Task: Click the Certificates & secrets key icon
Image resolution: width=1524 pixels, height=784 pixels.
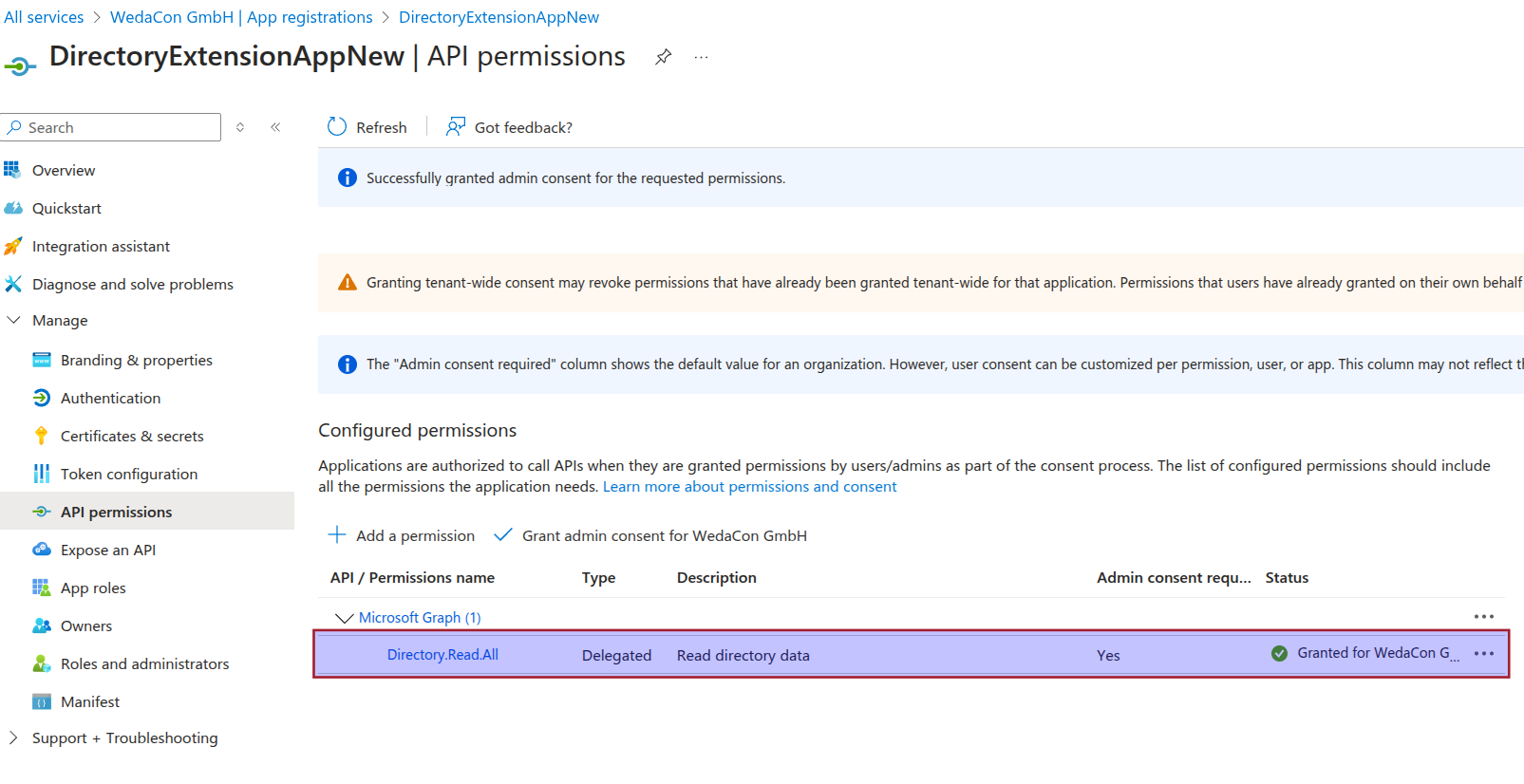Action: [x=42, y=436]
